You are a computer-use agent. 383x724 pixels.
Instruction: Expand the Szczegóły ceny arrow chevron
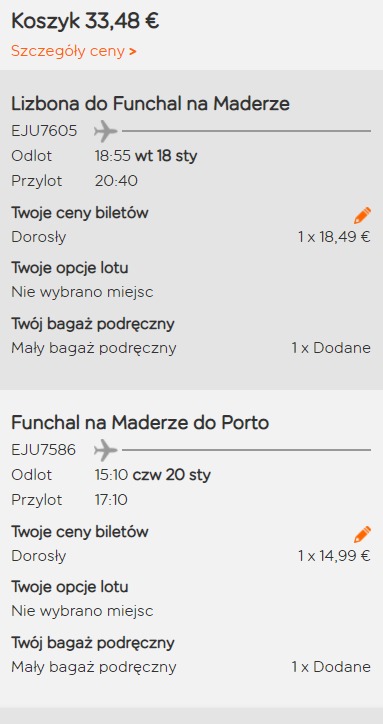pos(133,51)
